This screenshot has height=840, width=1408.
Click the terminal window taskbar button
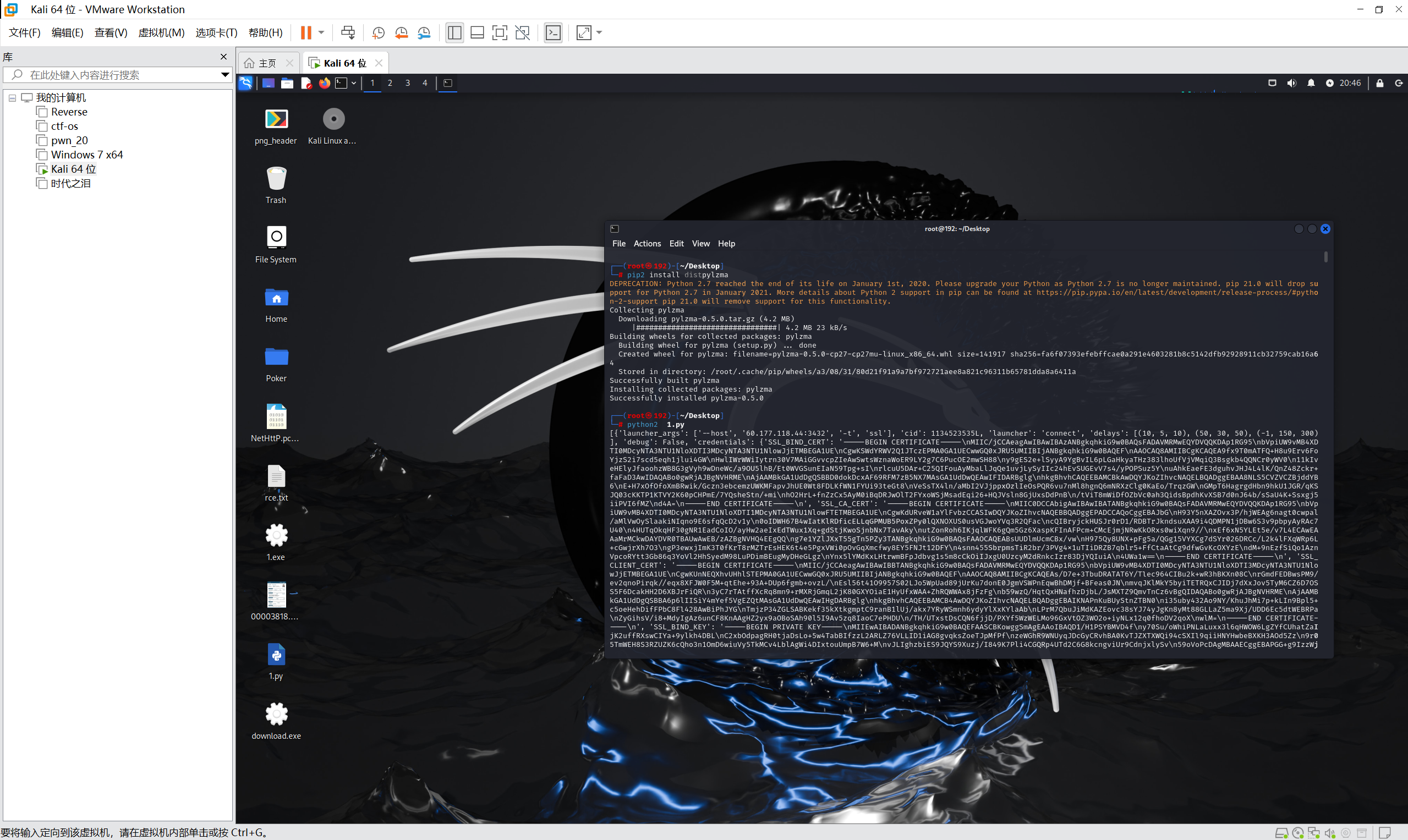(448, 83)
